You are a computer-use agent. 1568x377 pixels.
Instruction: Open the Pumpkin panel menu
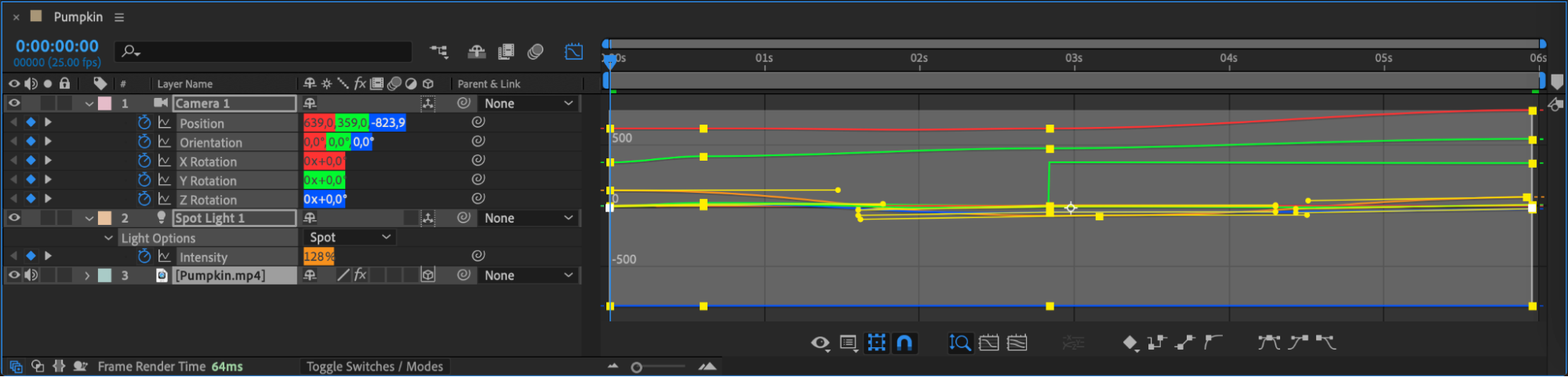tap(119, 16)
